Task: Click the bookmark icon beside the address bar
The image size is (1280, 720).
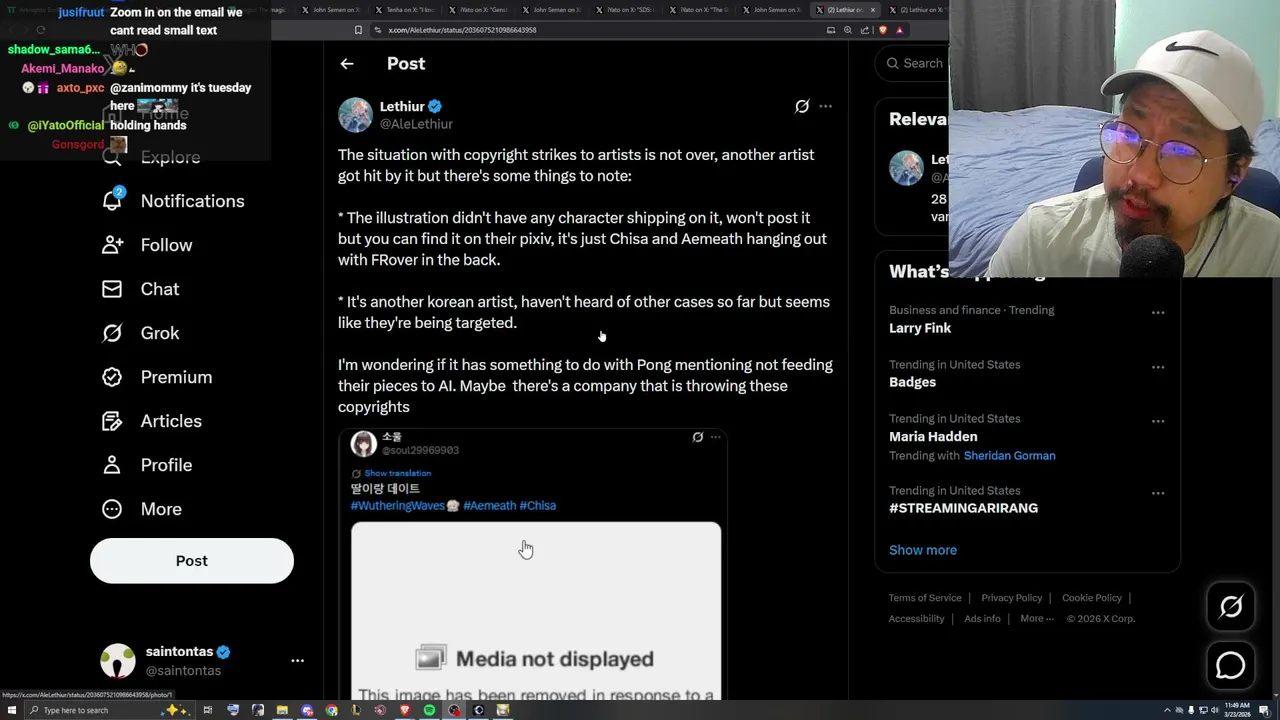Action: pos(358,30)
